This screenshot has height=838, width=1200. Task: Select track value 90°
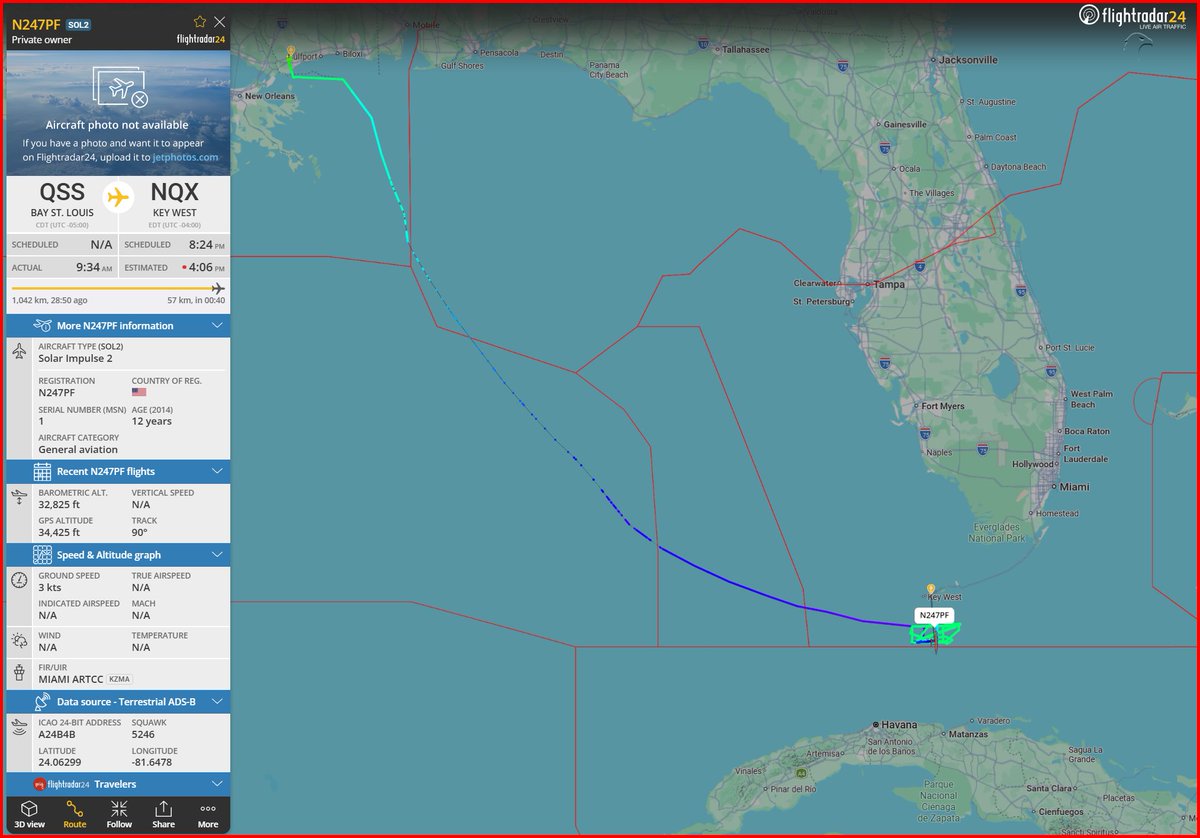click(140, 533)
